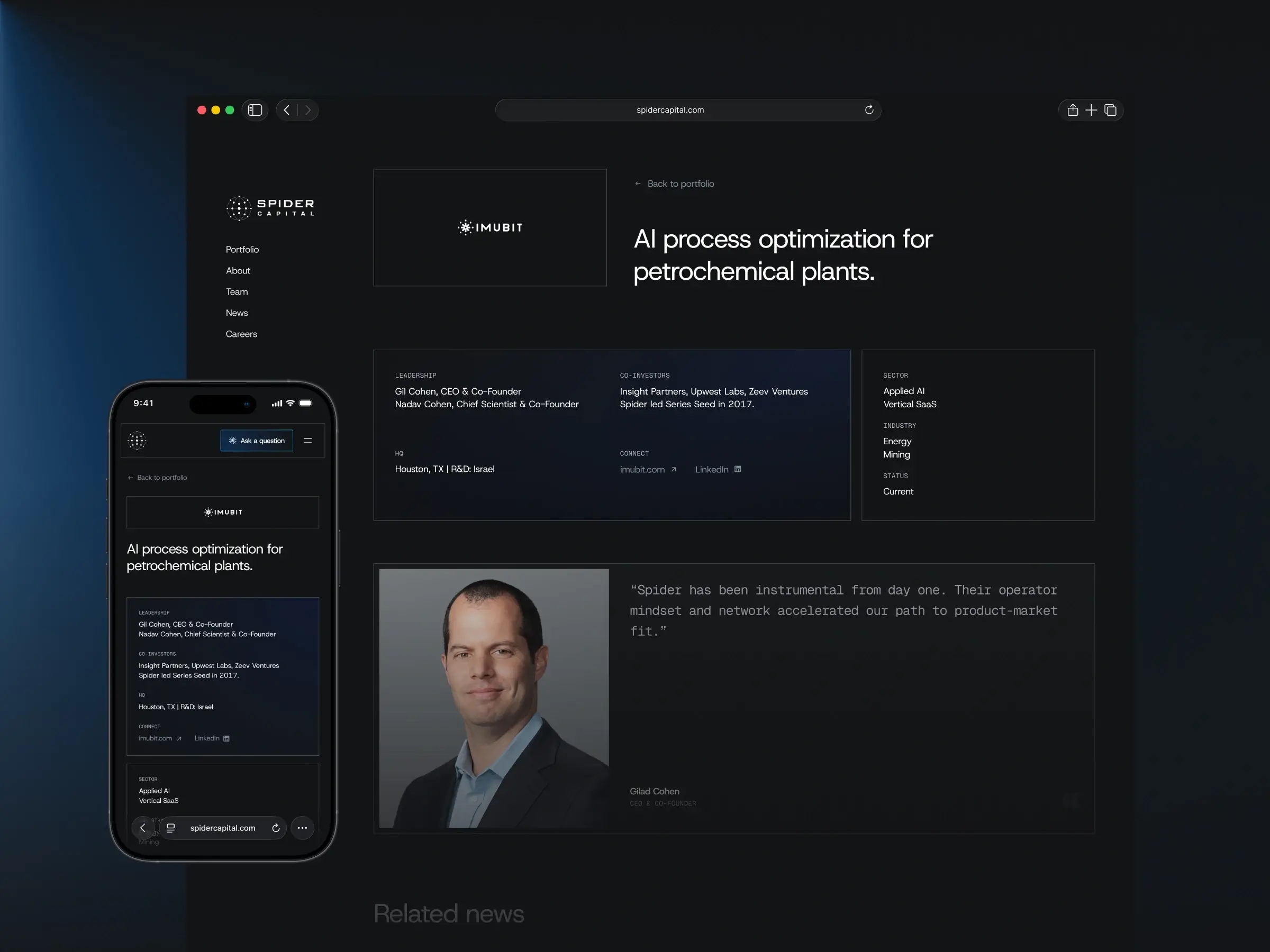Click 'Applied AI' sector value on desktop

click(x=904, y=391)
